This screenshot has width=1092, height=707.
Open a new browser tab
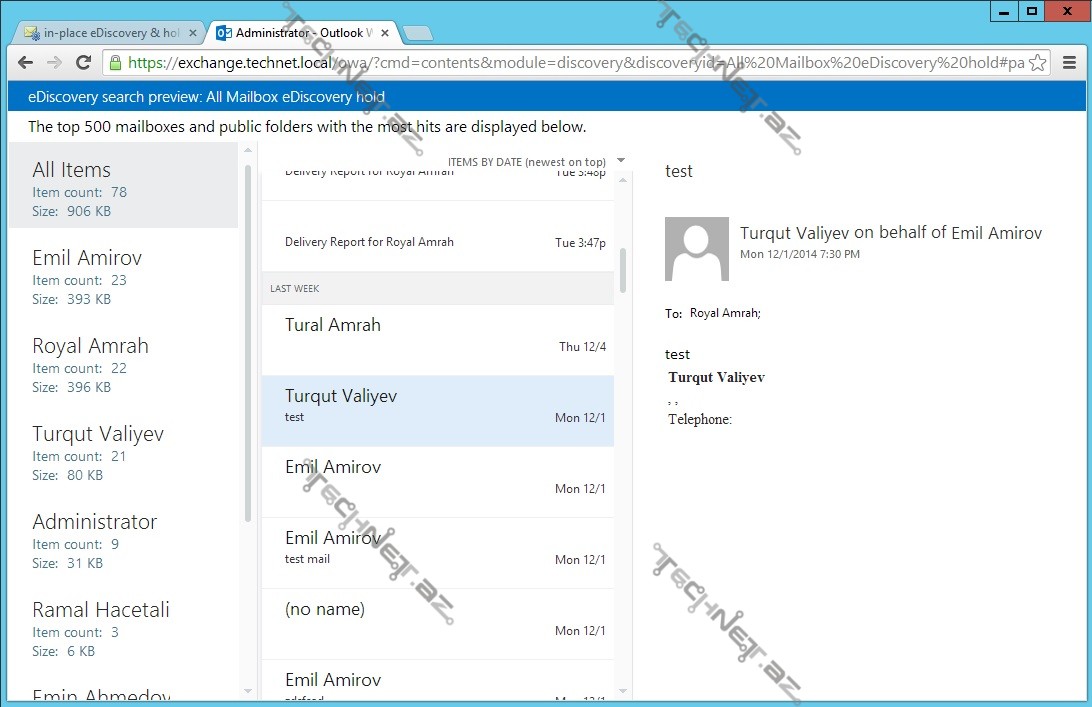point(418,34)
